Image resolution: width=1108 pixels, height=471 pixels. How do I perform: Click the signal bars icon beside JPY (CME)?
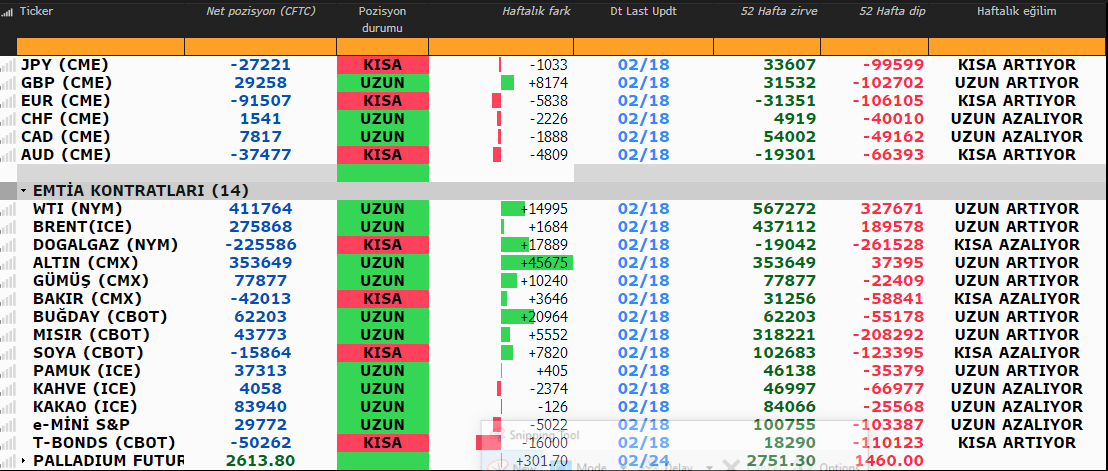tap(9, 65)
